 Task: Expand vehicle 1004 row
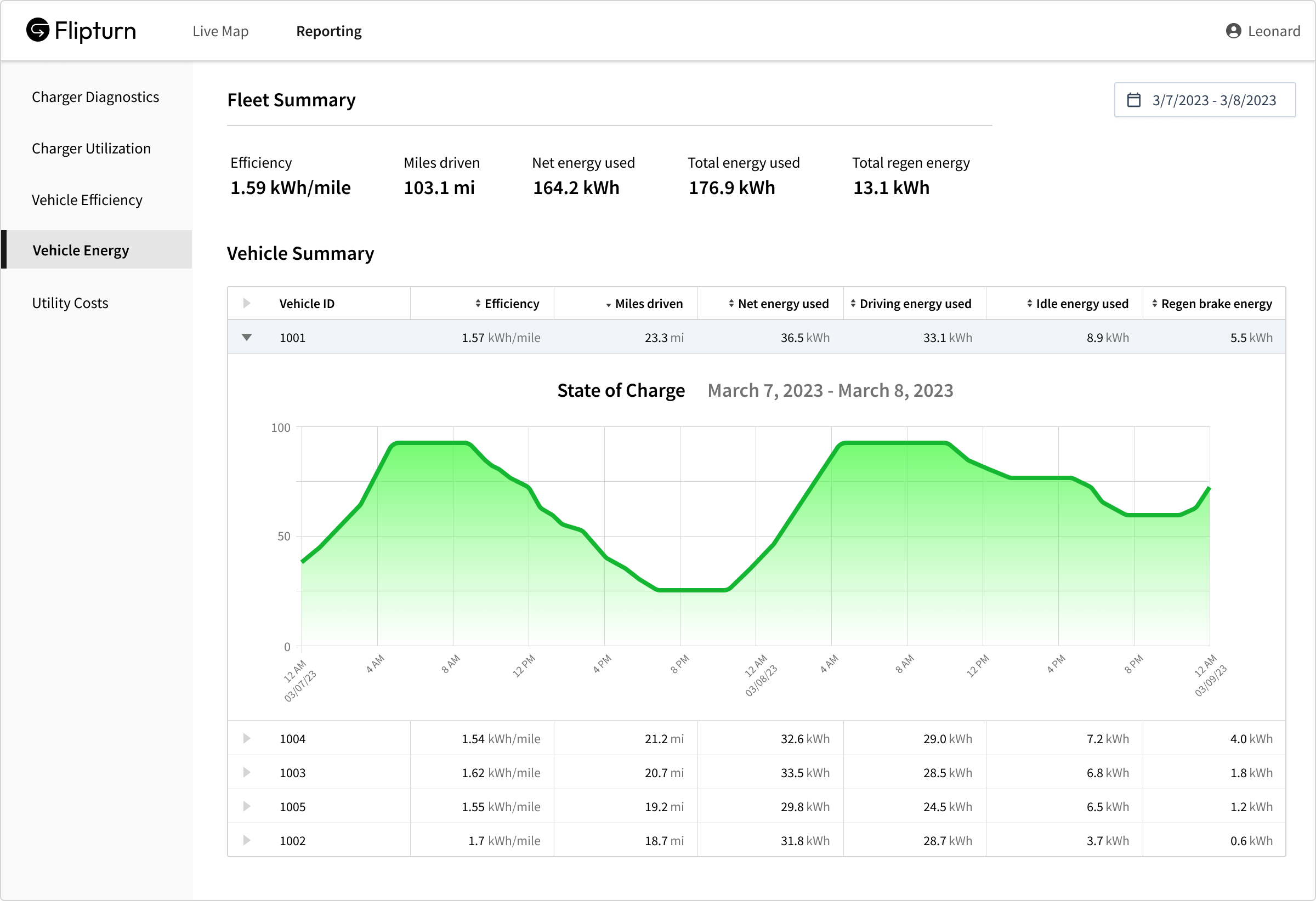tap(246, 739)
